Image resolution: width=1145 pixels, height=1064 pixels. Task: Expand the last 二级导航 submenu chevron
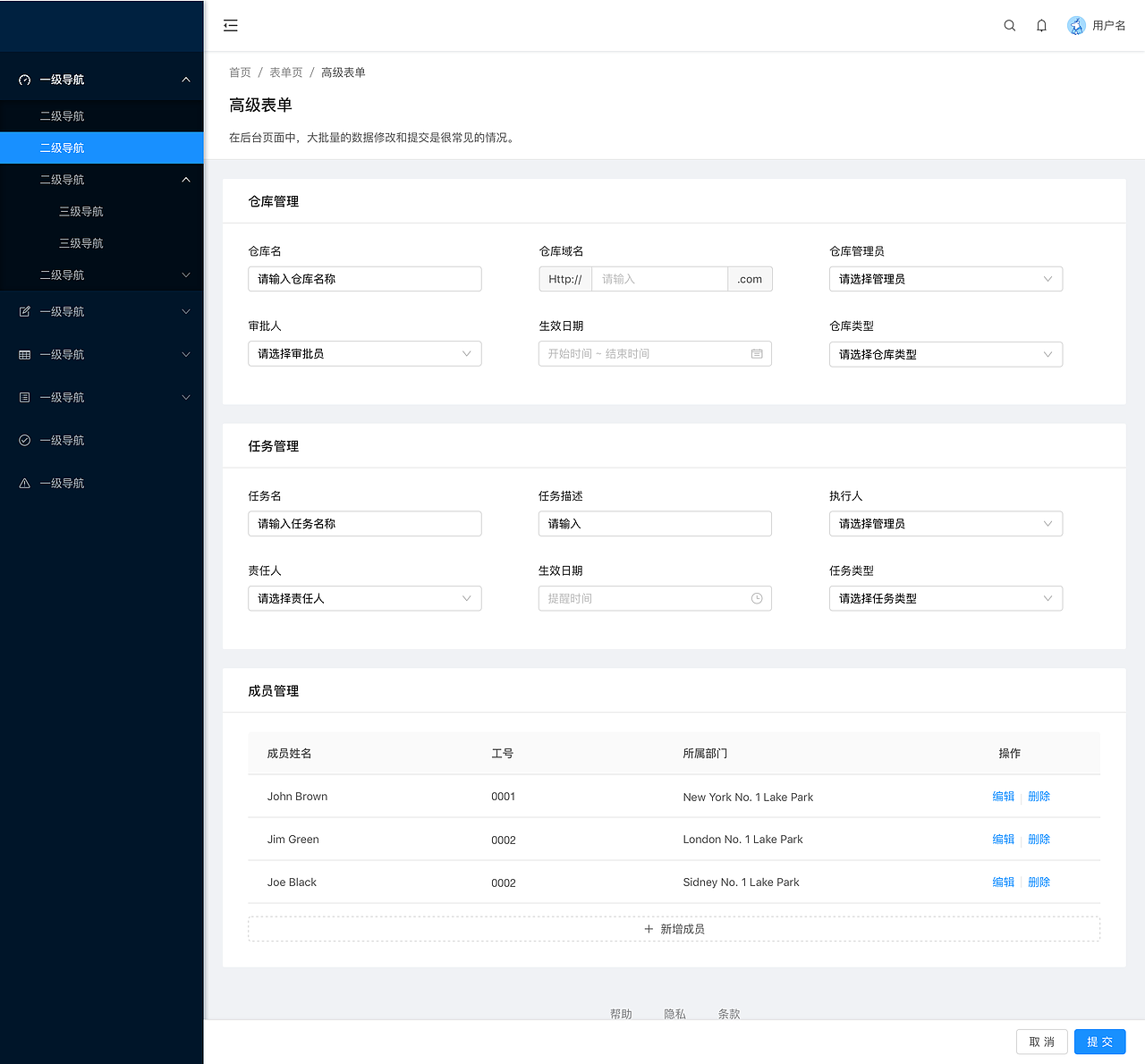pos(186,275)
